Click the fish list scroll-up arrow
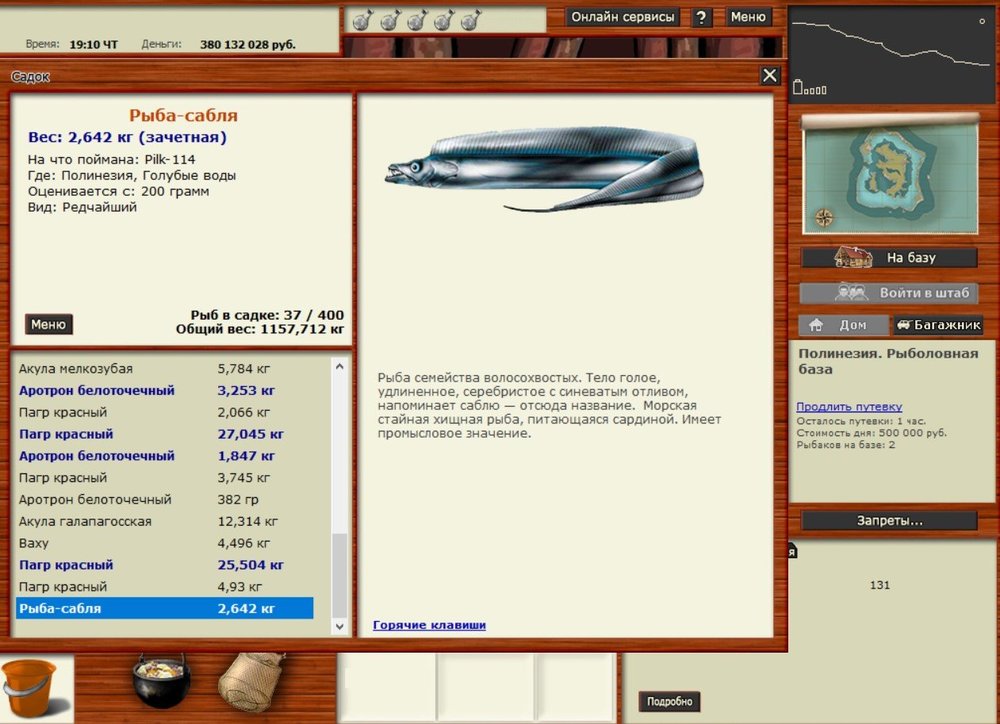Viewport: 1000px width, 724px height. tap(340, 367)
